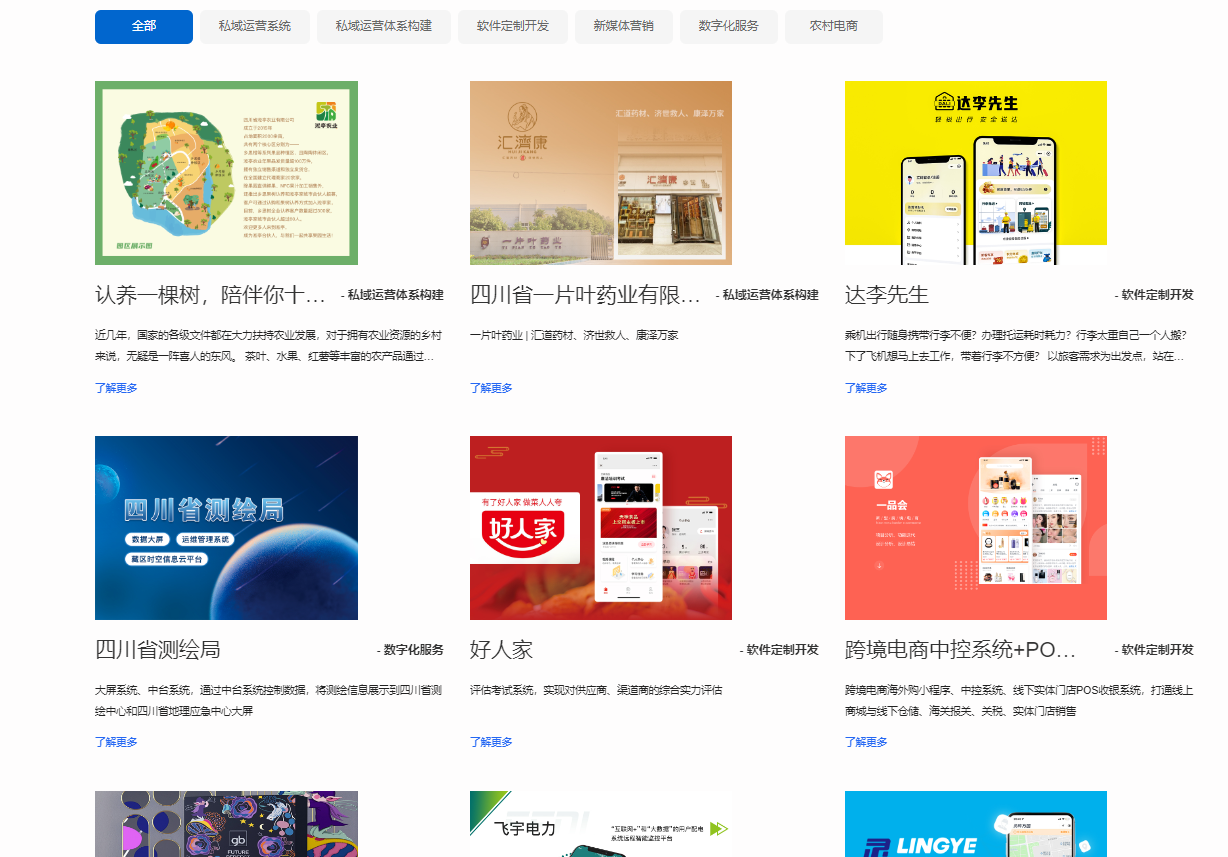Viewport: 1228px width, 857px height.
Task: View 农村电商 projects via its tab
Action: [x=833, y=27]
